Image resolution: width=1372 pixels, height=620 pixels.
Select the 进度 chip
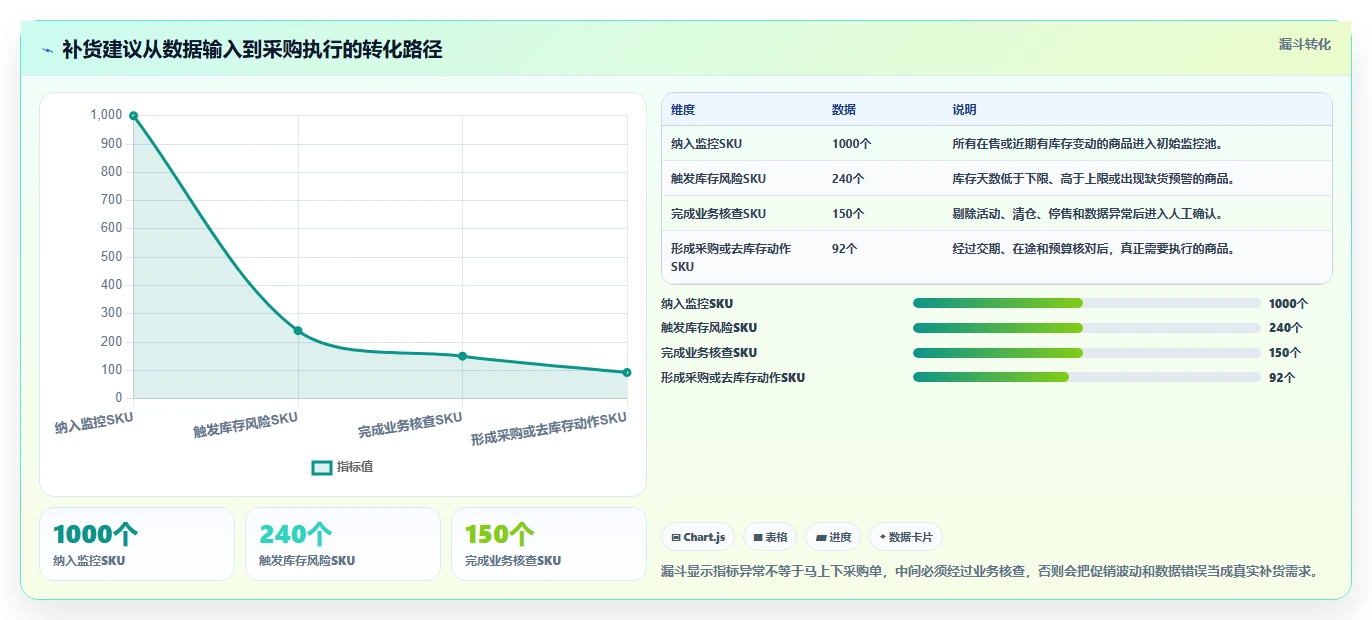coord(833,537)
